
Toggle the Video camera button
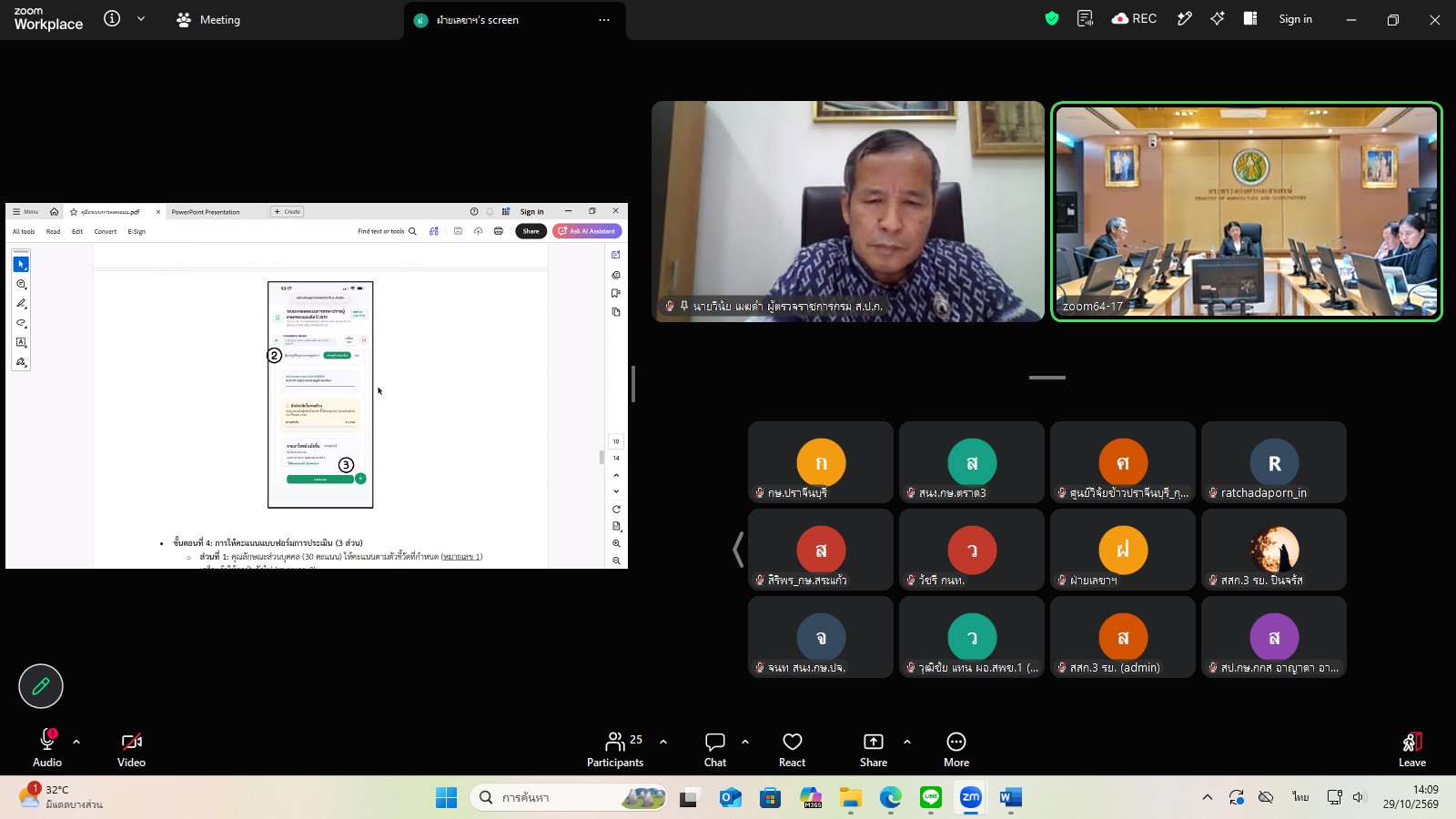point(131,749)
